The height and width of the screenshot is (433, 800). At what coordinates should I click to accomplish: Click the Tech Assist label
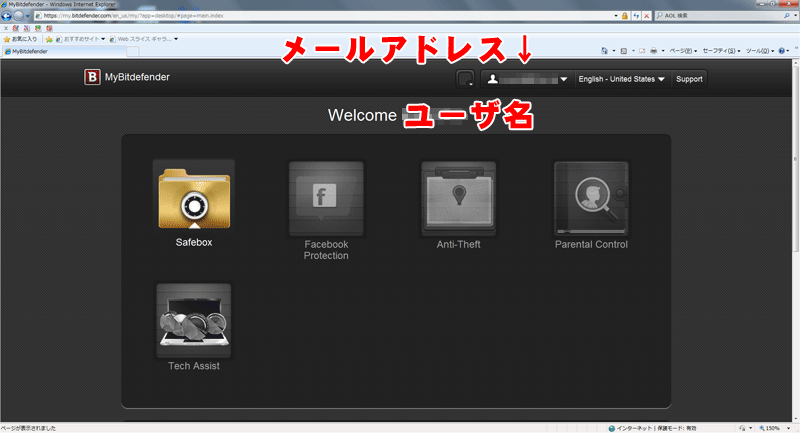click(194, 366)
